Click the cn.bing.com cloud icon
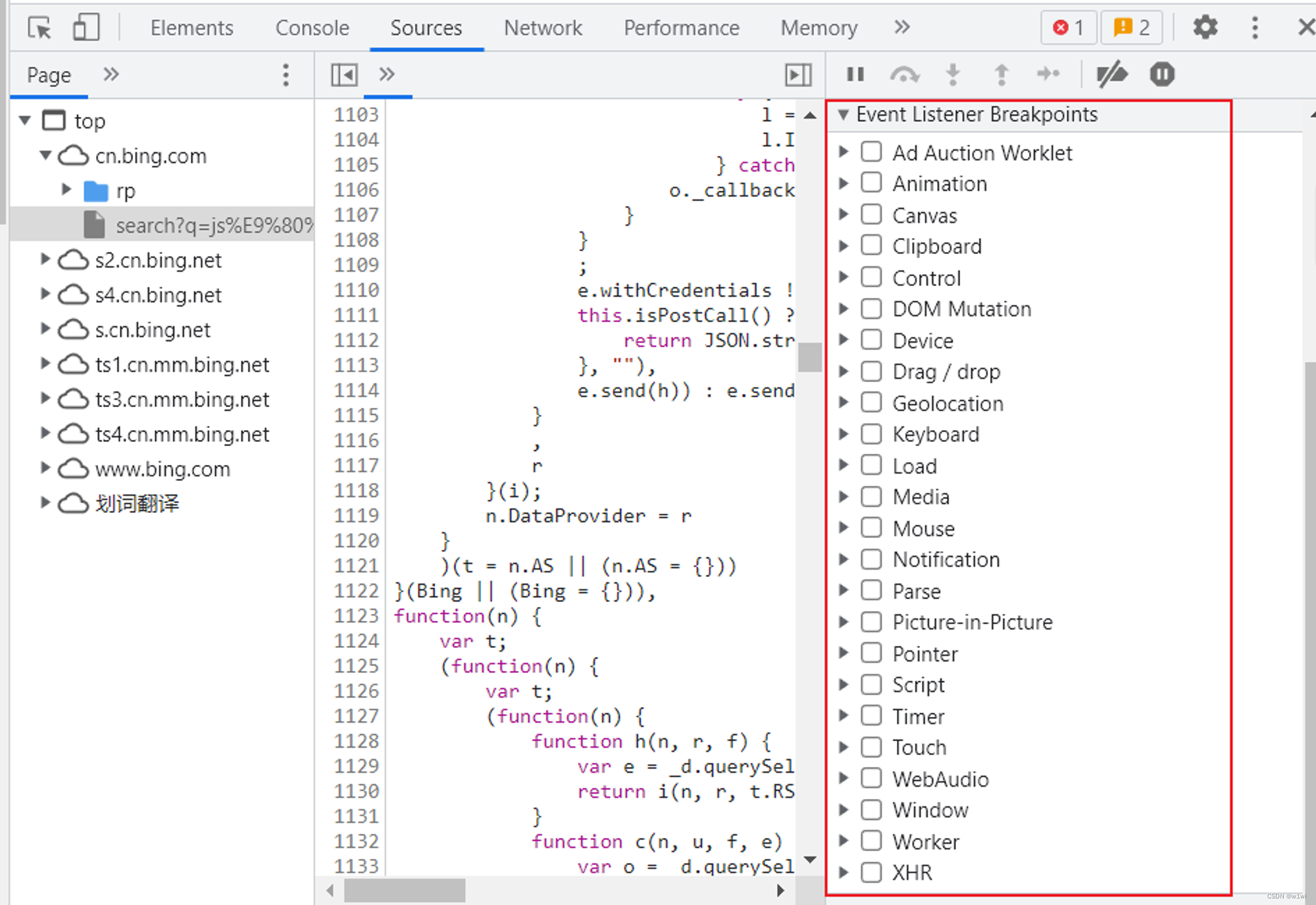The width and height of the screenshot is (1316, 905). click(73, 155)
